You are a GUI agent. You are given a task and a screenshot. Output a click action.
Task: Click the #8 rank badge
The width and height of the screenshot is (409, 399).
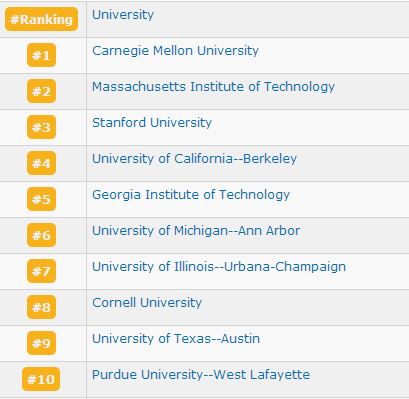pos(41,307)
